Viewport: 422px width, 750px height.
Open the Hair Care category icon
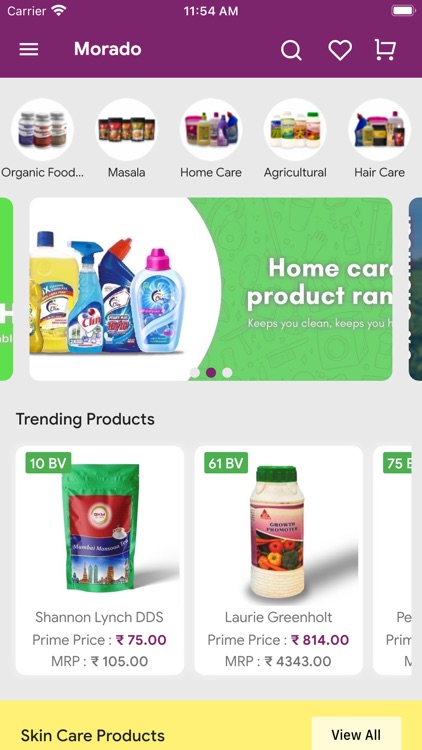(x=379, y=129)
